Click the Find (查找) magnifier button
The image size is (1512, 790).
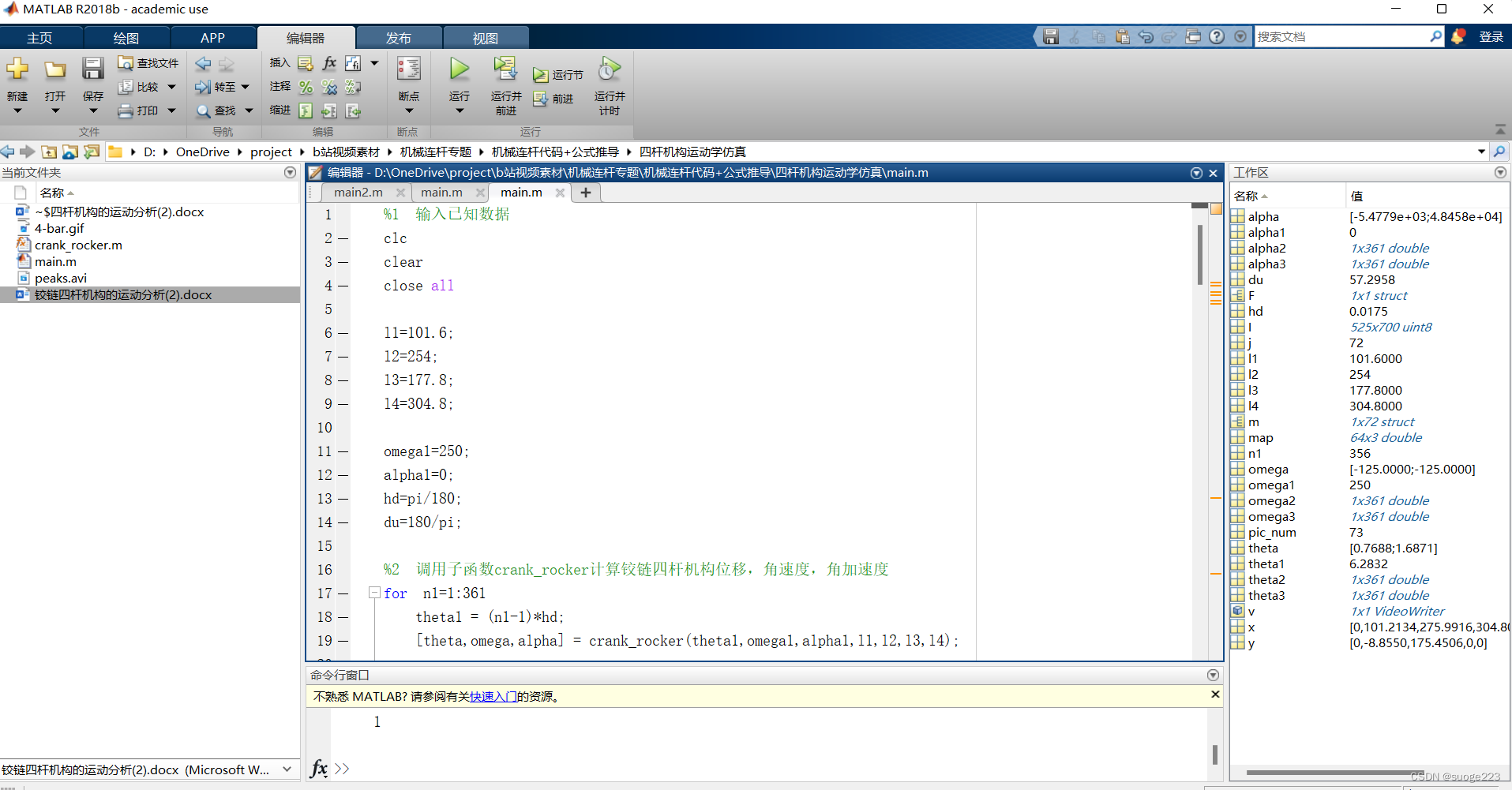(216, 110)
